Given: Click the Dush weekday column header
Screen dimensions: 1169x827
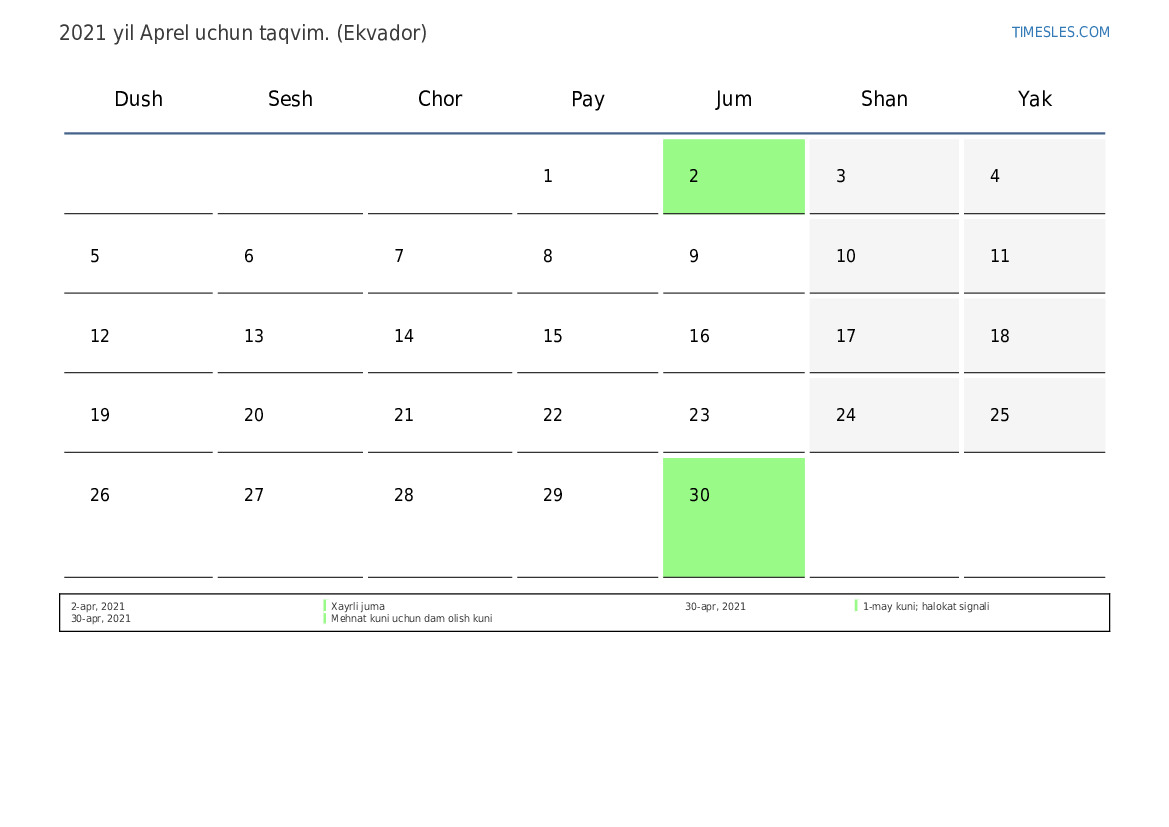Looking at the screenshot, I should click(138, 99).
